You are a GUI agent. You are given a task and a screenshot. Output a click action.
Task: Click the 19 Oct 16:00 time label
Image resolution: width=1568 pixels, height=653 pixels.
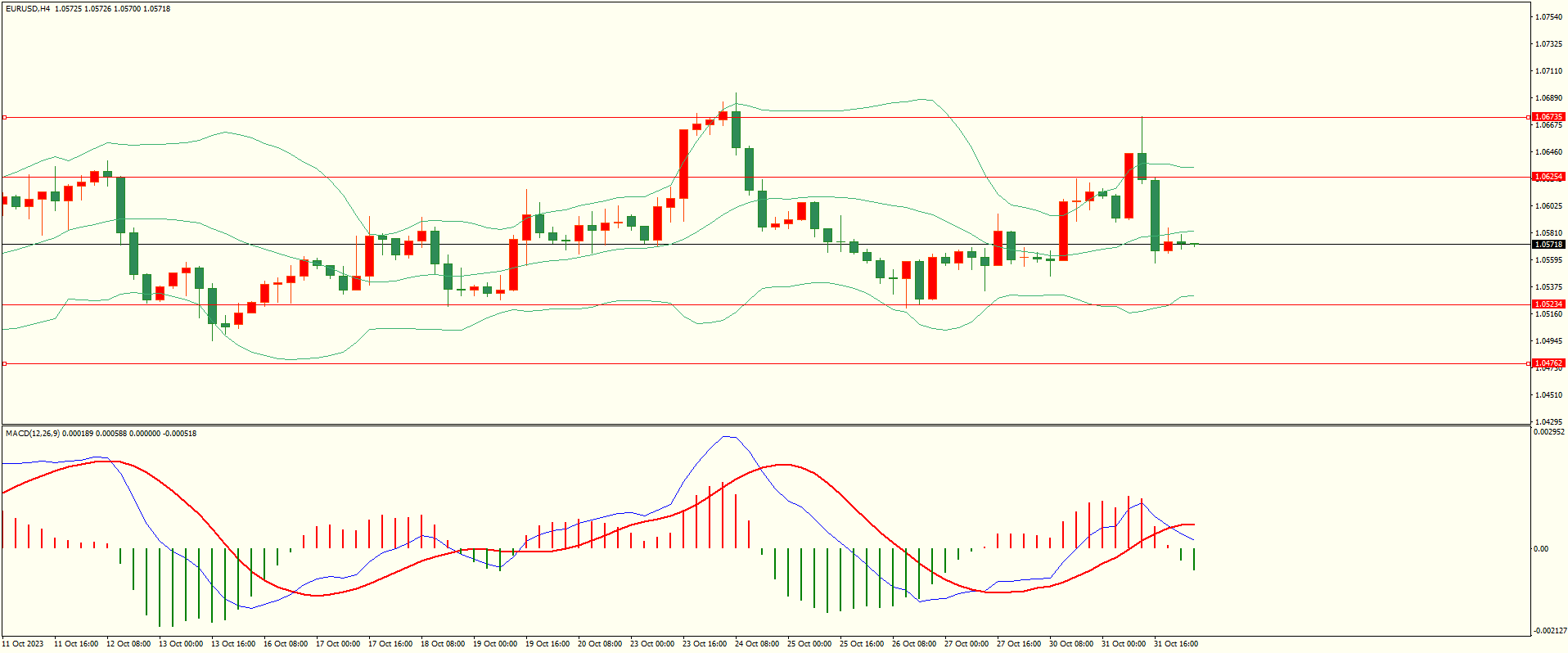[547, 644]
